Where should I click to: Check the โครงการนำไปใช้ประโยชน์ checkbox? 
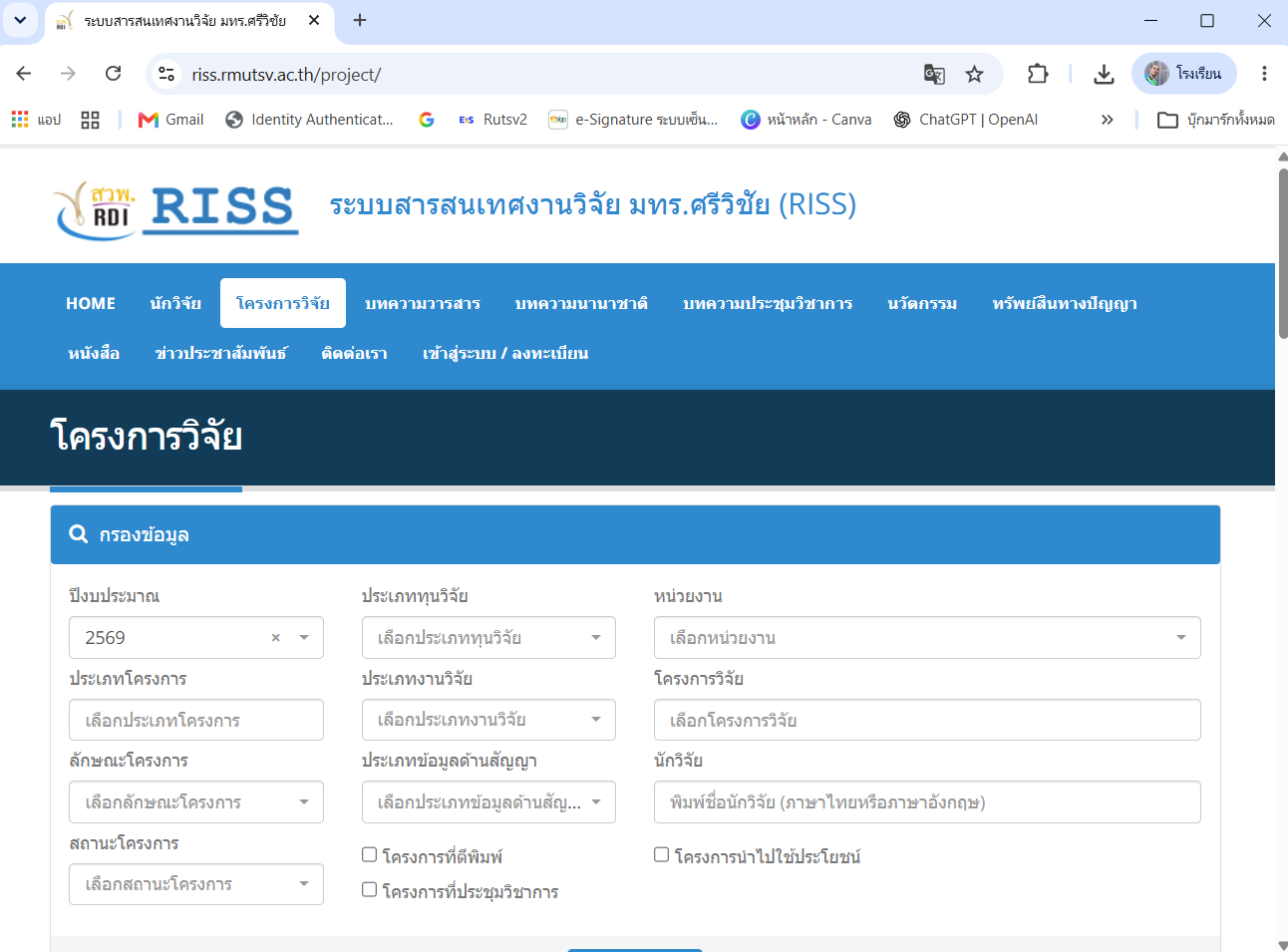[x=661, y=854]
